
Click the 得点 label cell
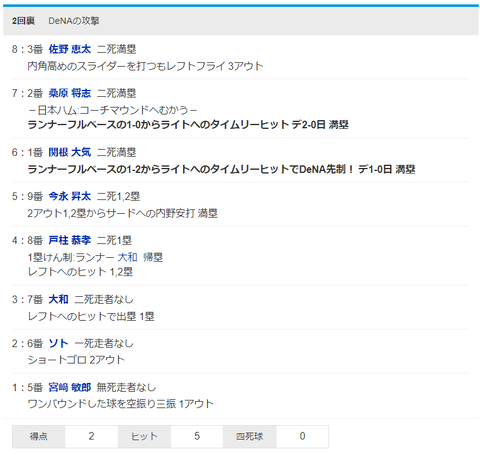point(39,436)
